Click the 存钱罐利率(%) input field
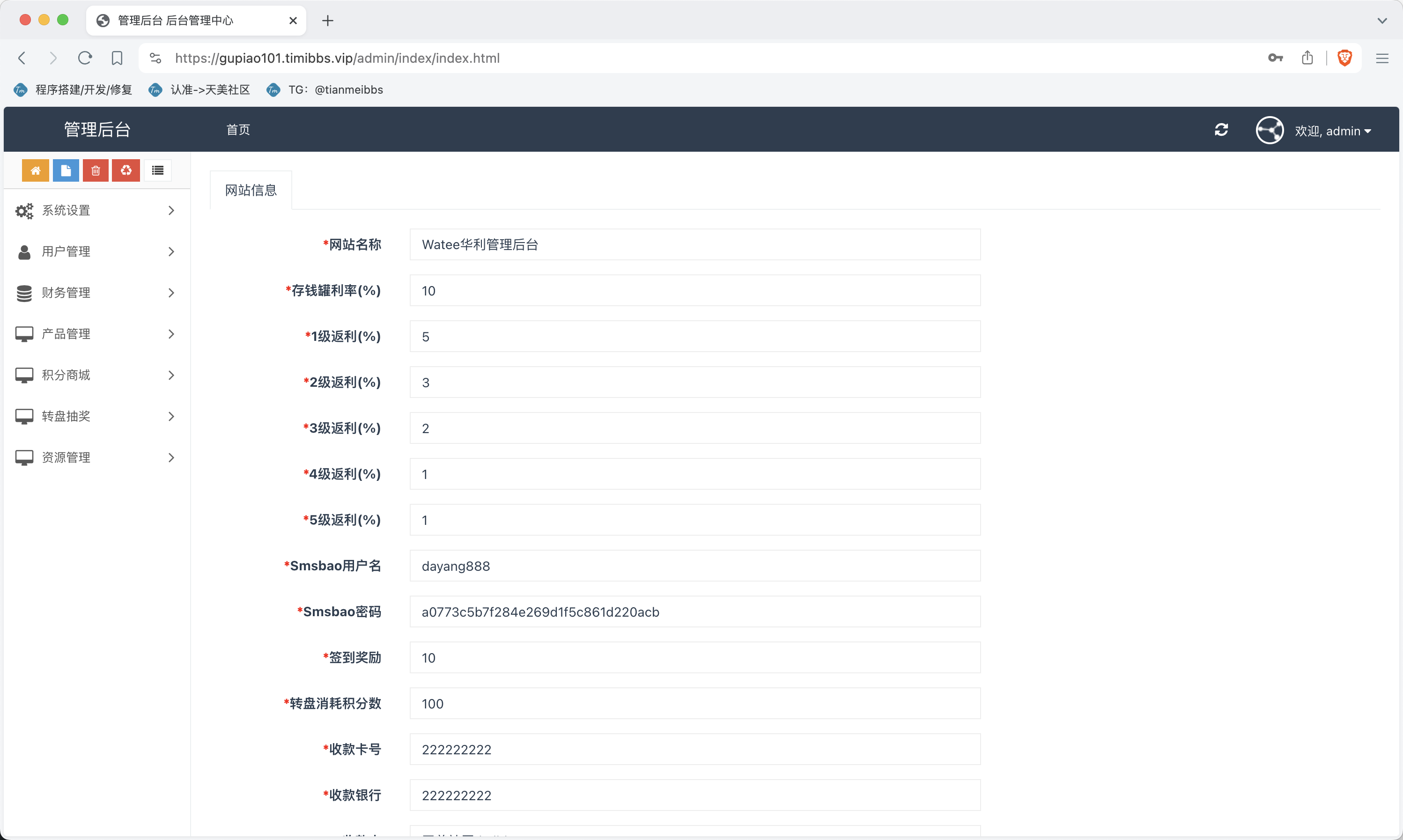This screenshot has width=1403, height=840. [x=695, y=290]
